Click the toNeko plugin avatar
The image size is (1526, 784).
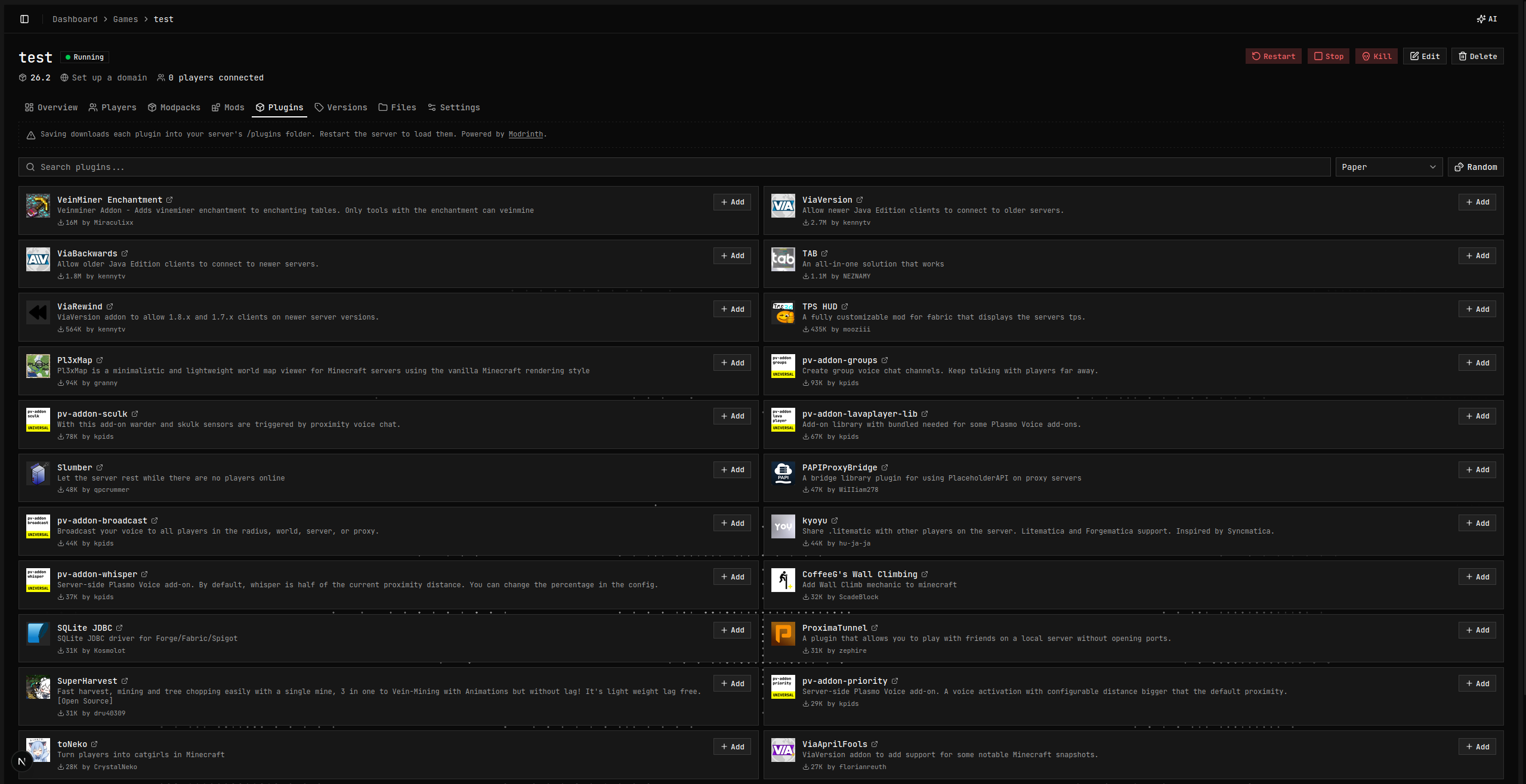pyautogui.click(x=38, y=750)
